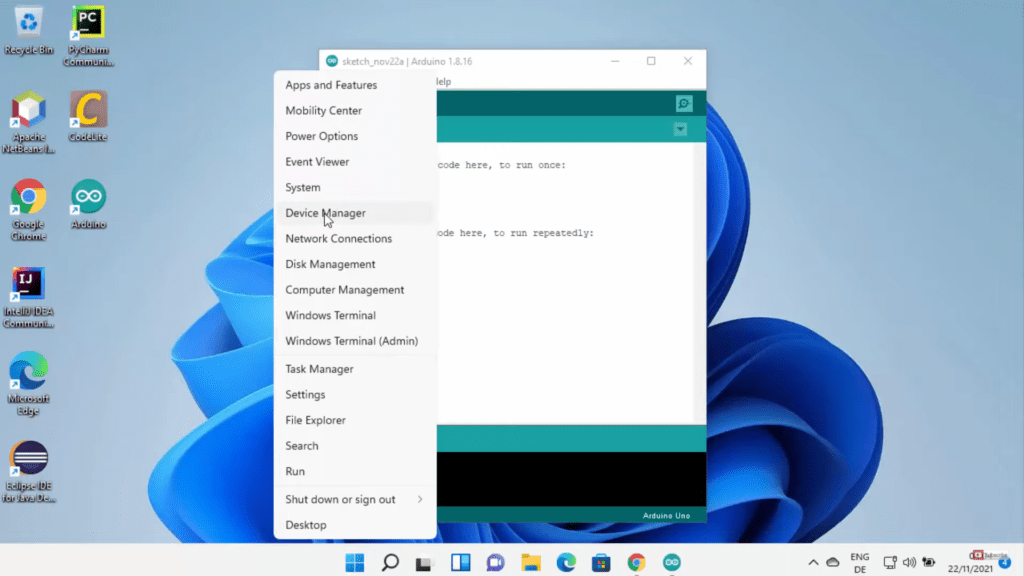Click inside the Arduino code editor
This screenshot has width=1024, height=576.
pos(564,283)
